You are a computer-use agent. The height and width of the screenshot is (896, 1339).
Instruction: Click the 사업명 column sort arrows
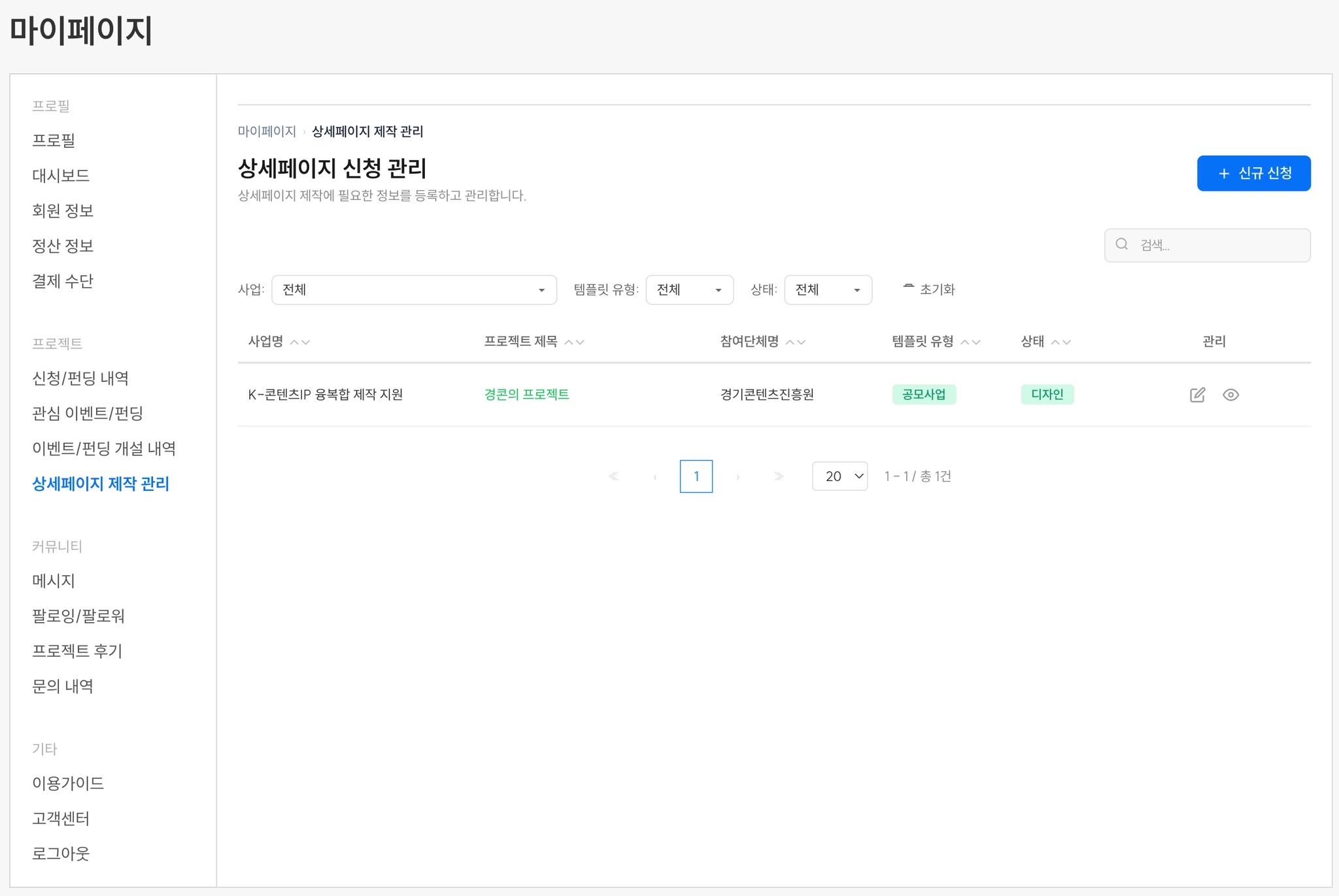[300, 342]
